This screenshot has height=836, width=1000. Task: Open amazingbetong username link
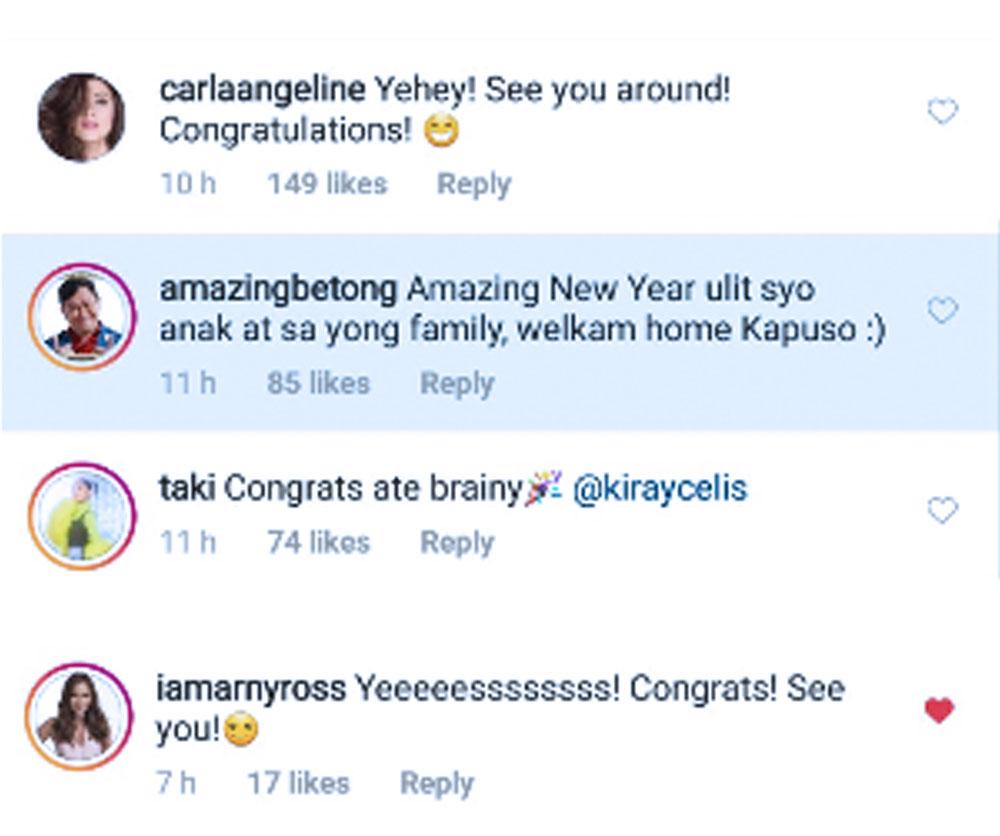tap(279, 290)
